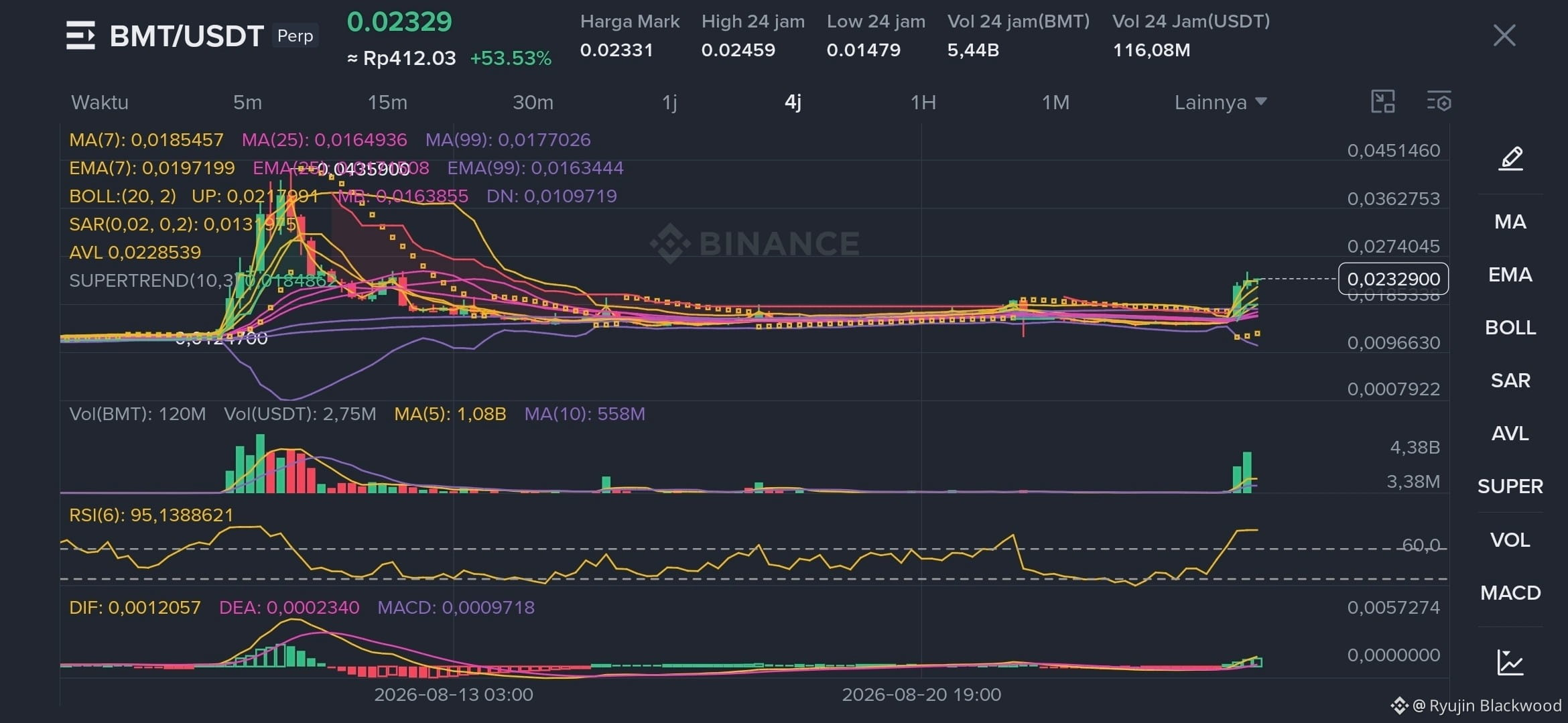
Task: Open chart settings list icon
Action: (x=1439, y=102)
